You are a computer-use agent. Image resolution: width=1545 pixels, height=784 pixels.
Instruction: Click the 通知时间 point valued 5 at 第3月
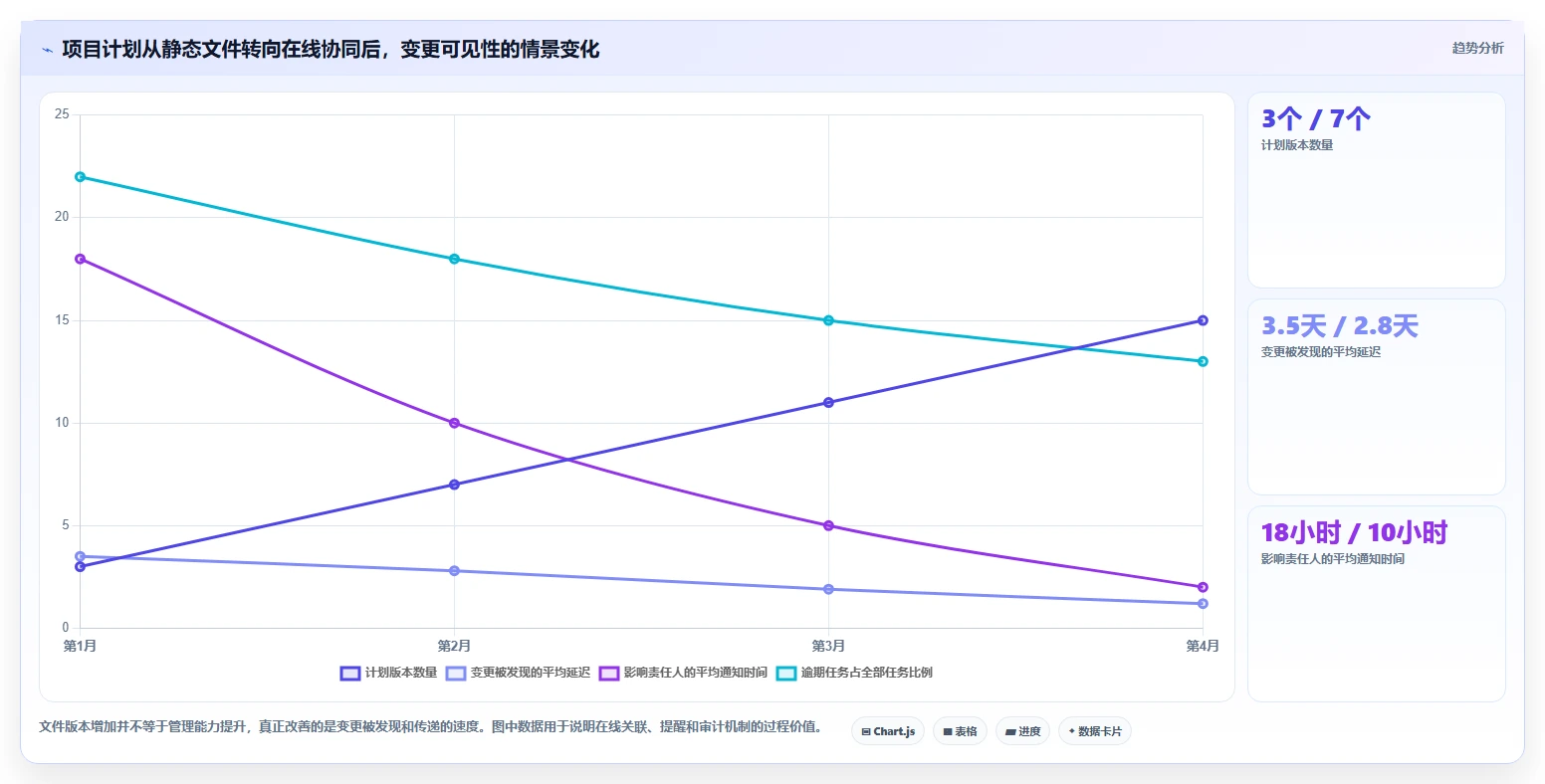pyautogui.click(x=828, y=525)
